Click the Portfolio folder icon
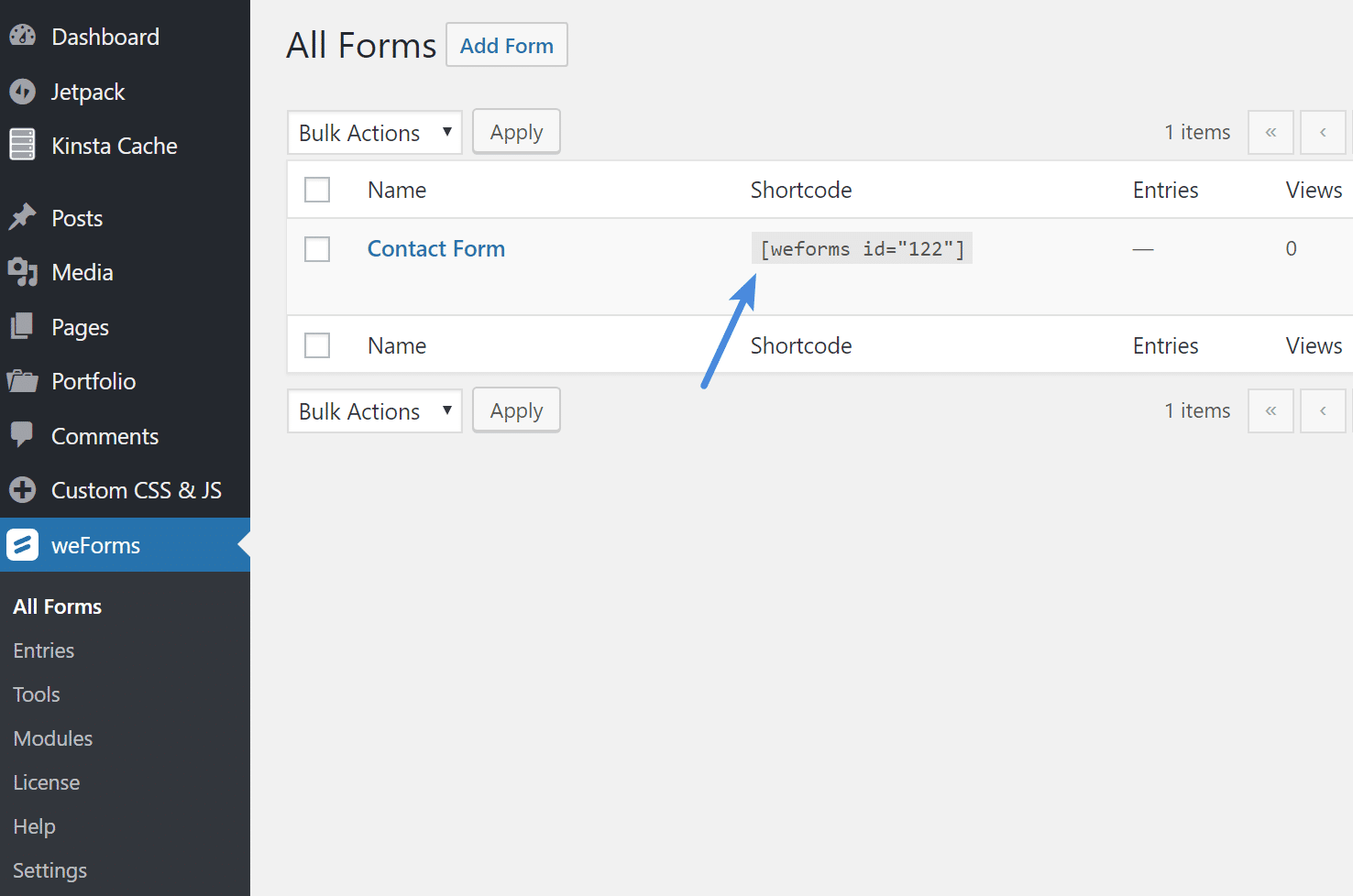Viewport: 1353px width, 896px height. click(22, 380)
